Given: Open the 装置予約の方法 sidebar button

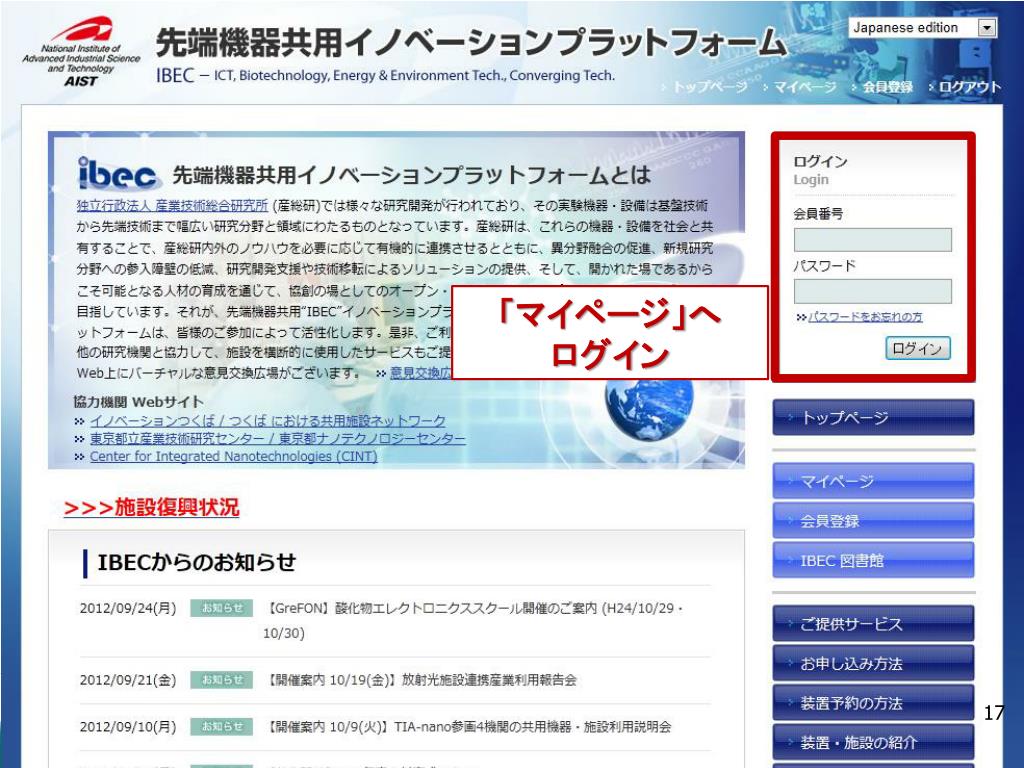Looking at the screenshot, I should point(873,703).
